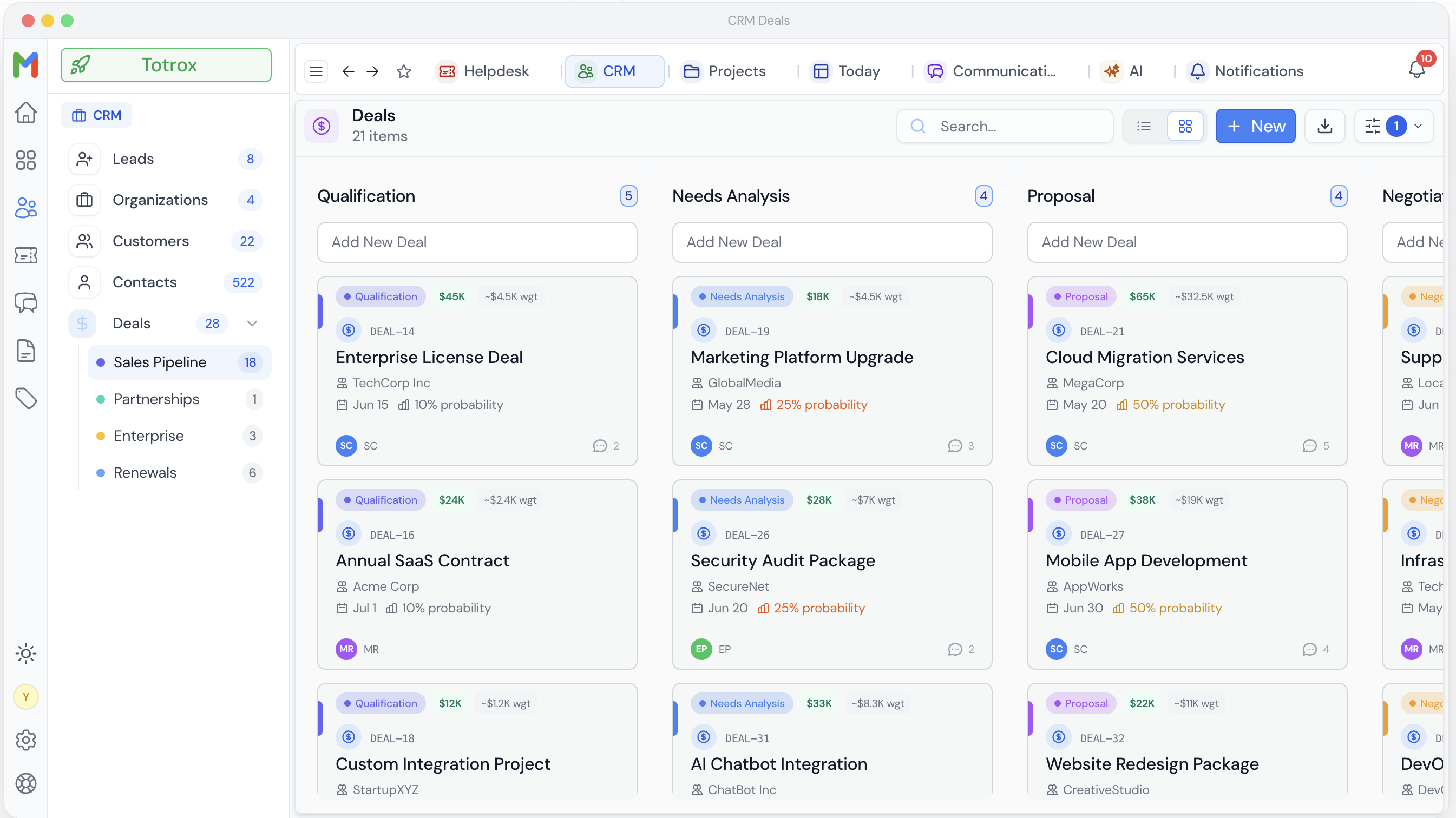Open comments on Enterprise License Deal card
This screenshot has width=1456, height=818.
coord(606,446)
